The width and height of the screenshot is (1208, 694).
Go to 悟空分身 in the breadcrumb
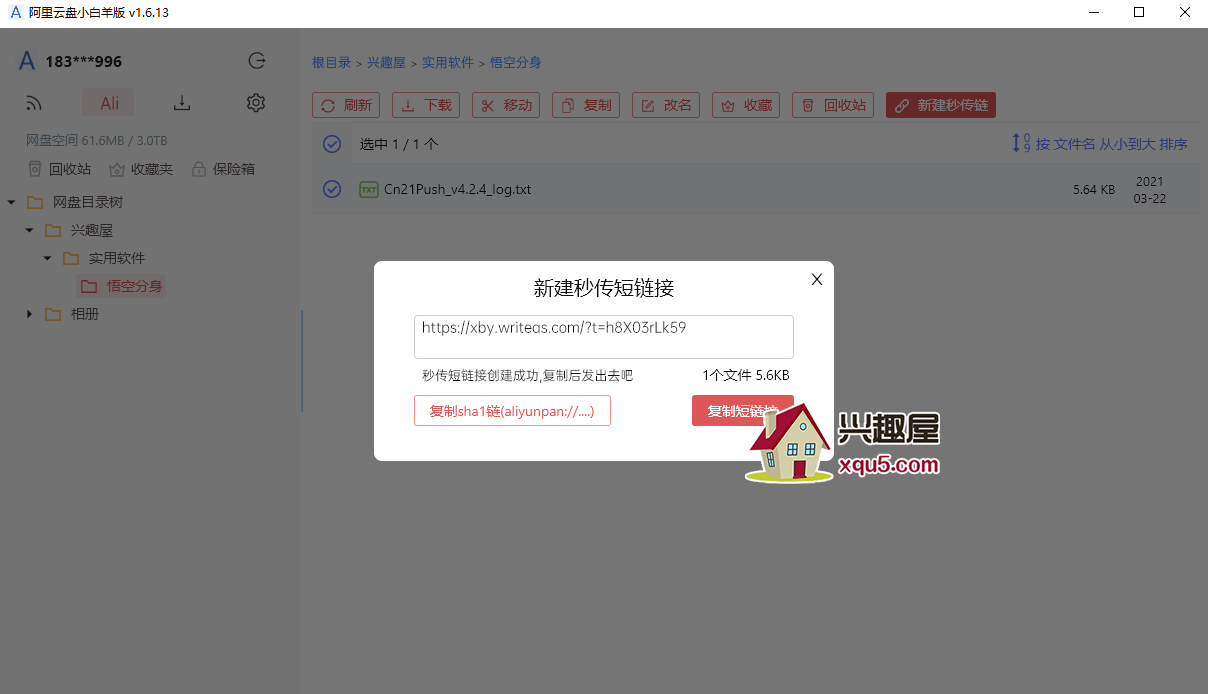[515, 62]
